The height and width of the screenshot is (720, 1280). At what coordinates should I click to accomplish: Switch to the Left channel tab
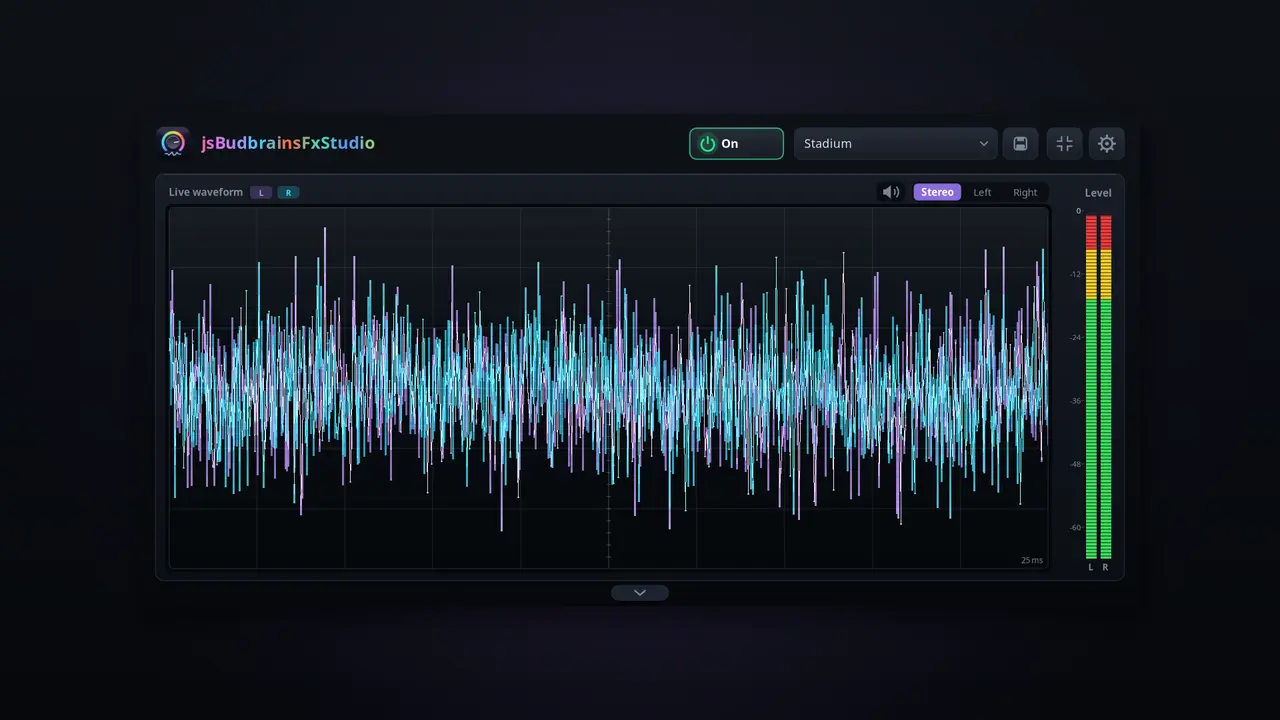coord(982,192)
